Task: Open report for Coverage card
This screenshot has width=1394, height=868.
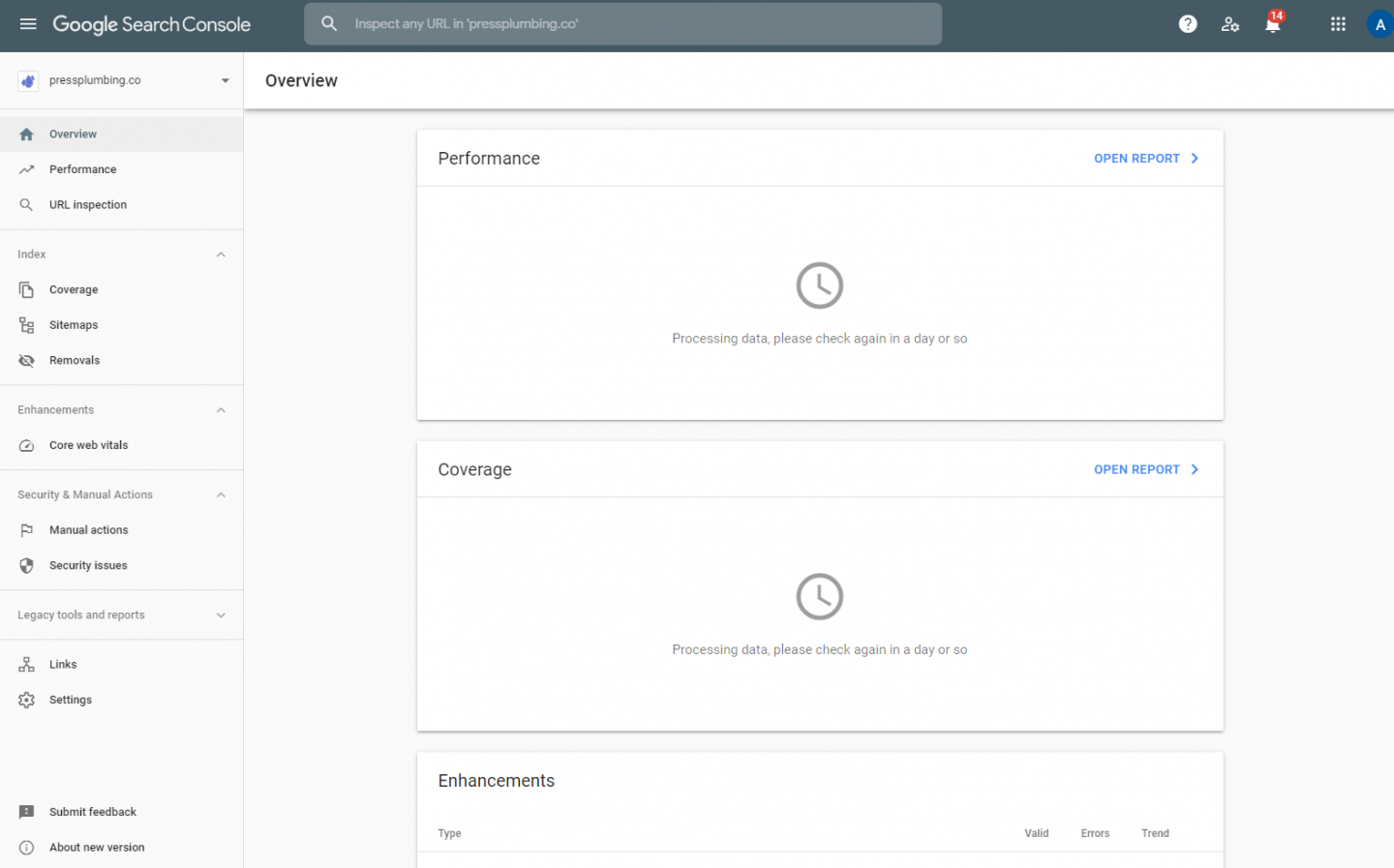Action: click(x=1146, y=470)
